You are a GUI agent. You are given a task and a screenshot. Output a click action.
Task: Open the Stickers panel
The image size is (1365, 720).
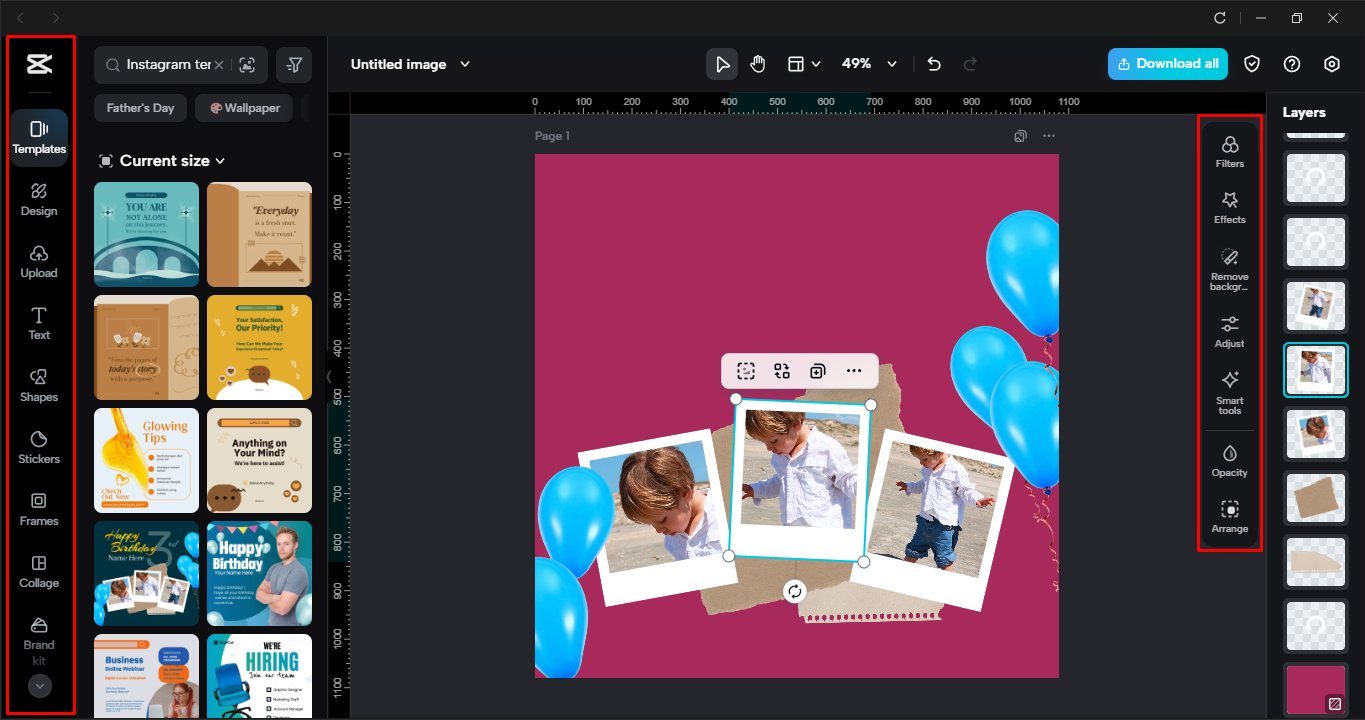[38, 447]
